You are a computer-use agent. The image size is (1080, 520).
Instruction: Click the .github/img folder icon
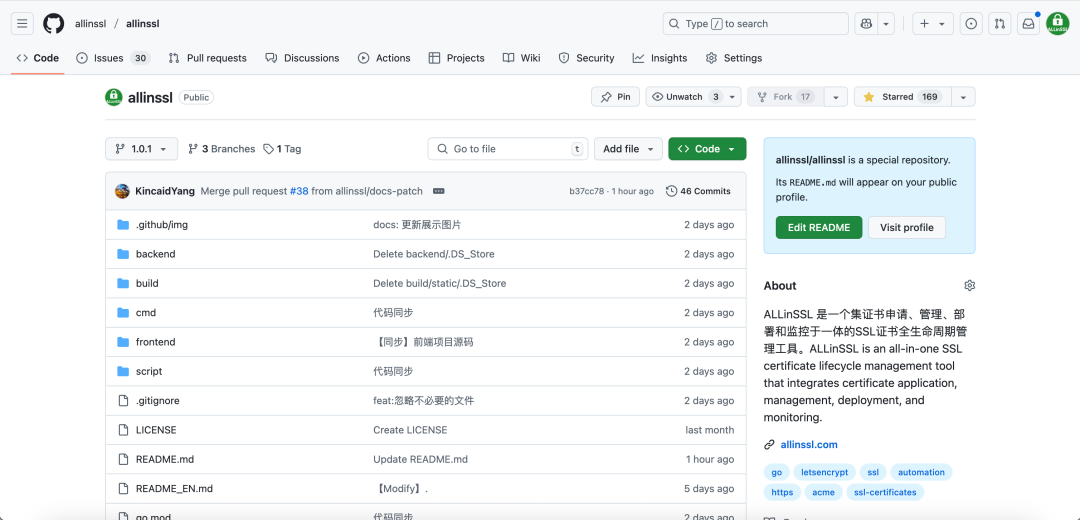[123, 225]
